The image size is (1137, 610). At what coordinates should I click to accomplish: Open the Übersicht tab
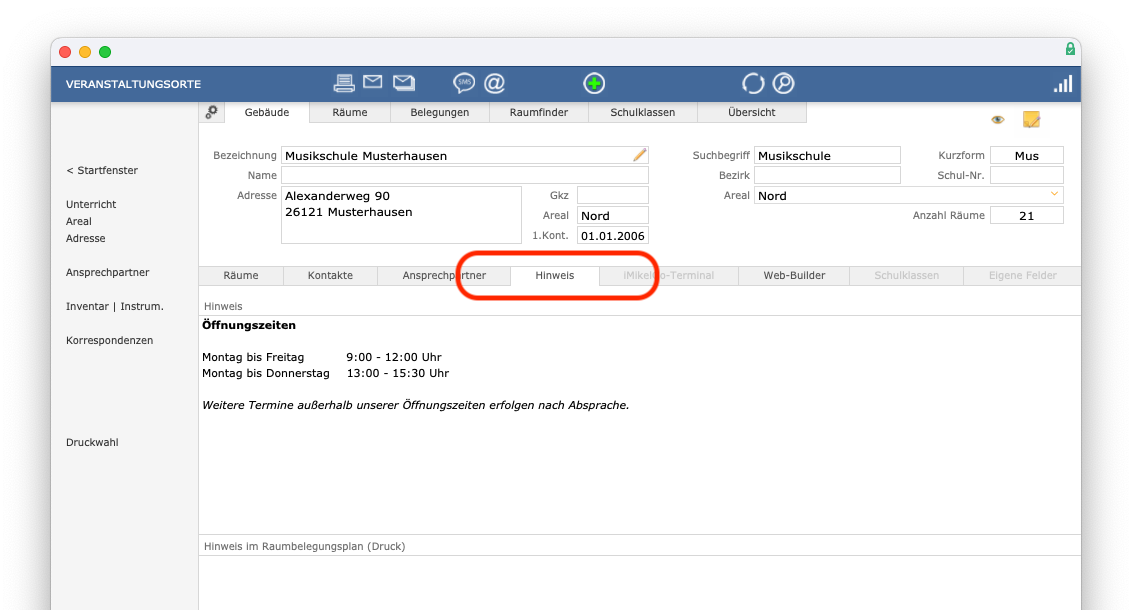click(751, 112)
